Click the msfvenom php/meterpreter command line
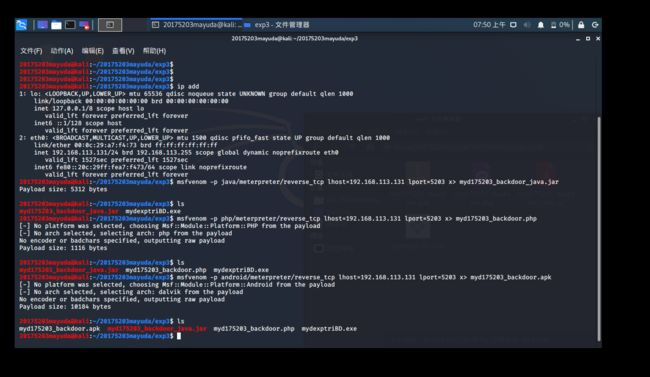The width and height of the screenshot is (650, 377). (x=357, y=219)
